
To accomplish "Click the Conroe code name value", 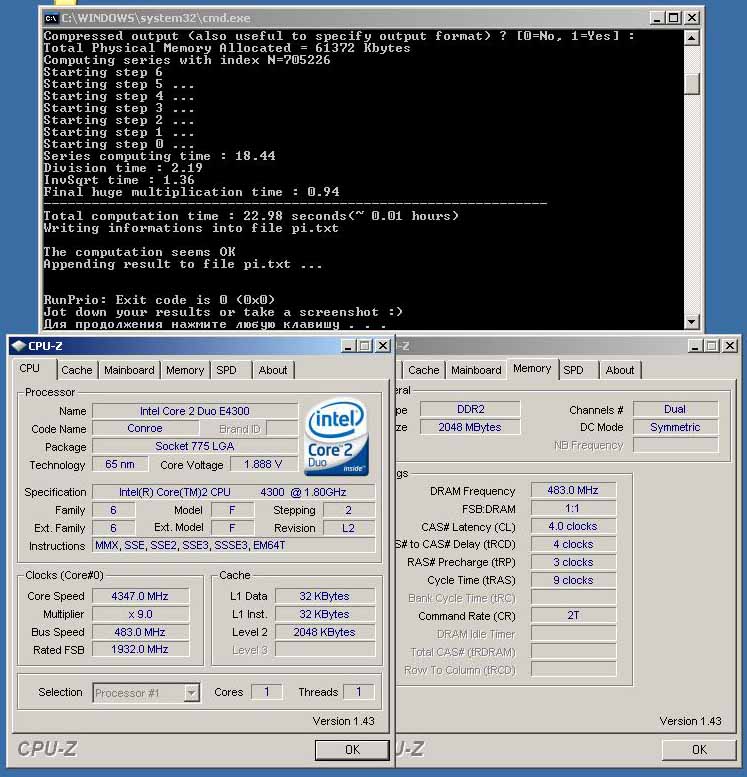I will point(145,428).
